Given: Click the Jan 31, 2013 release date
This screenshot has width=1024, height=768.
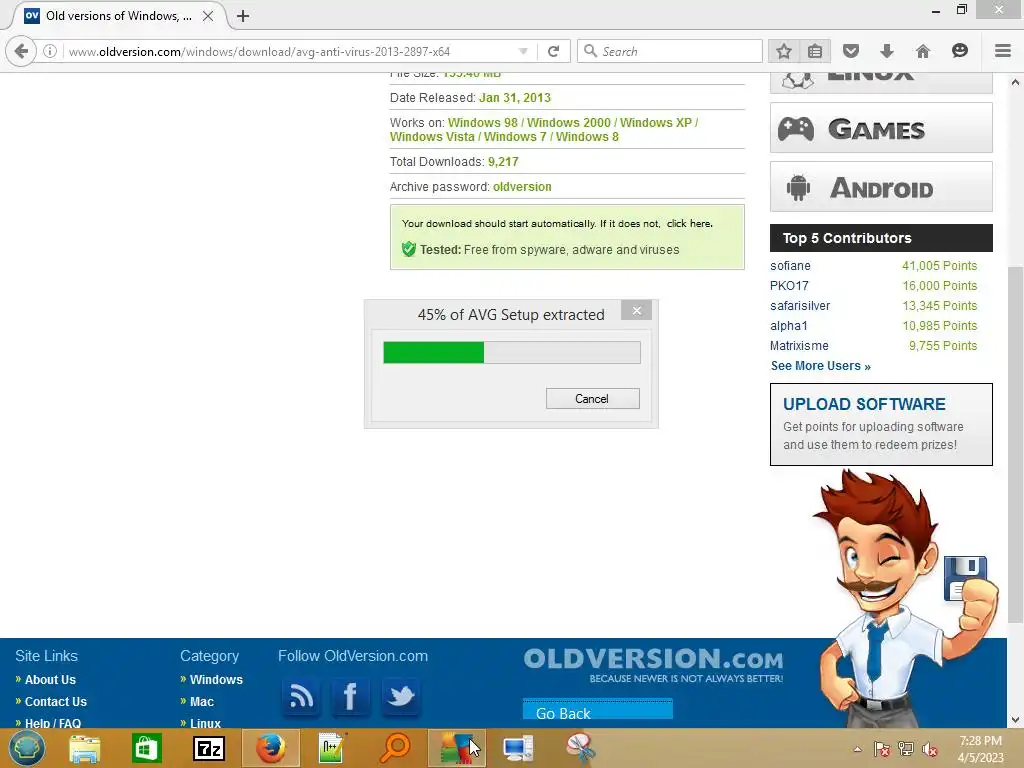Looking at the screenshot, I should [515, 98].
